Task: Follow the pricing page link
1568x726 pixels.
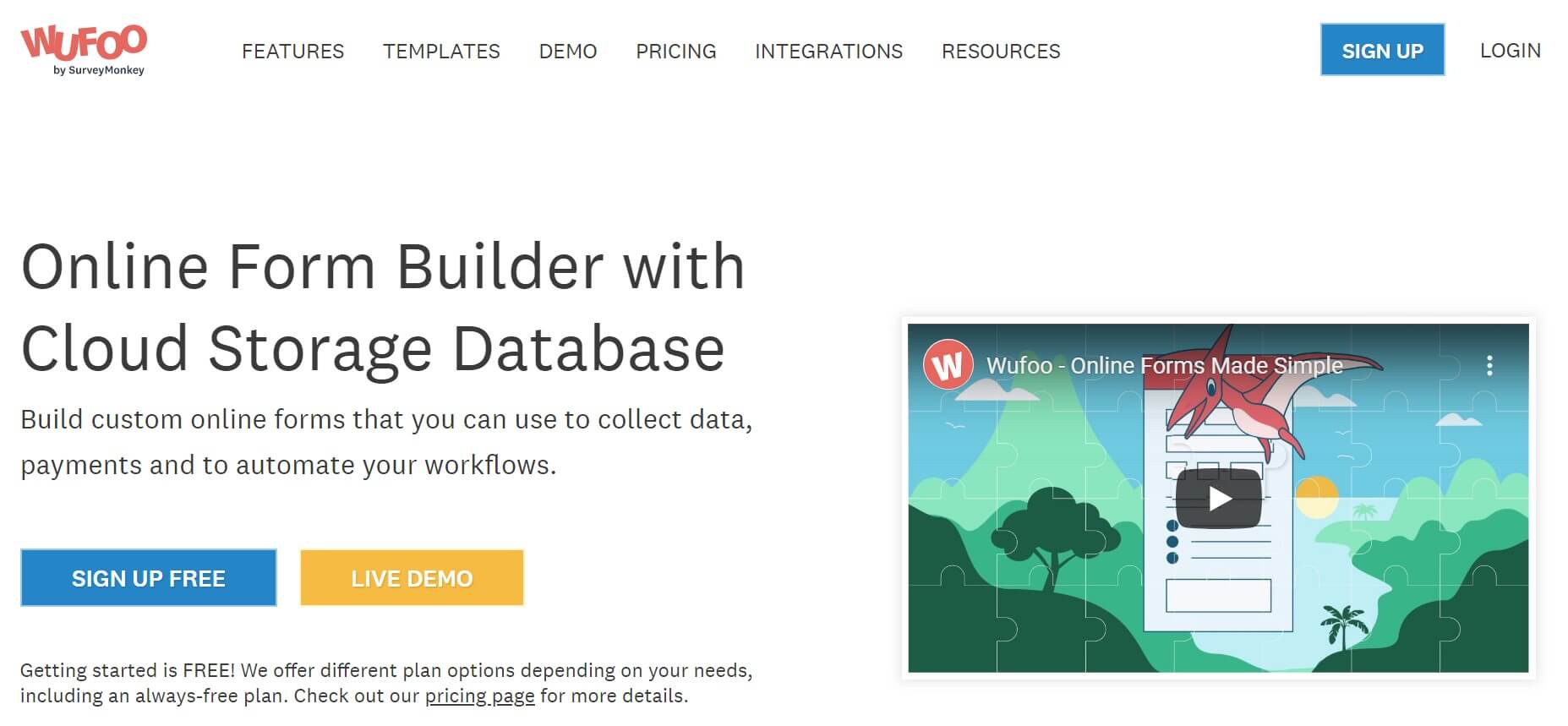Action: tap(479, 696)
